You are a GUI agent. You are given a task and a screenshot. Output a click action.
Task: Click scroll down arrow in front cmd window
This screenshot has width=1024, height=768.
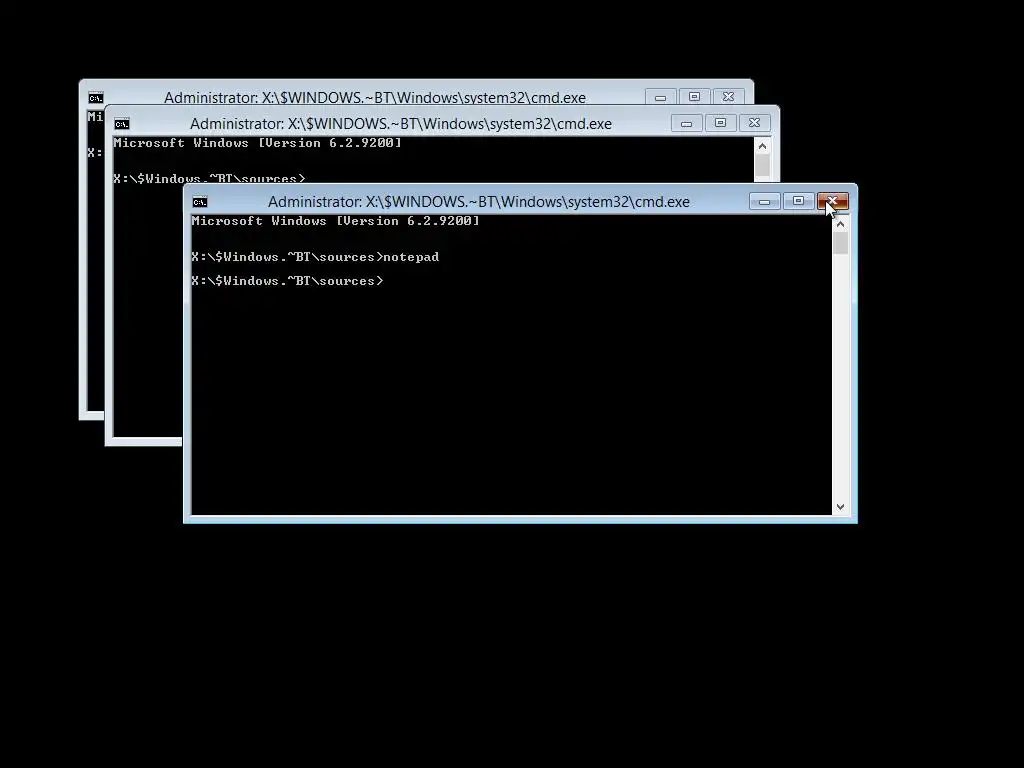pyautogui.click(x=840, y=507)
